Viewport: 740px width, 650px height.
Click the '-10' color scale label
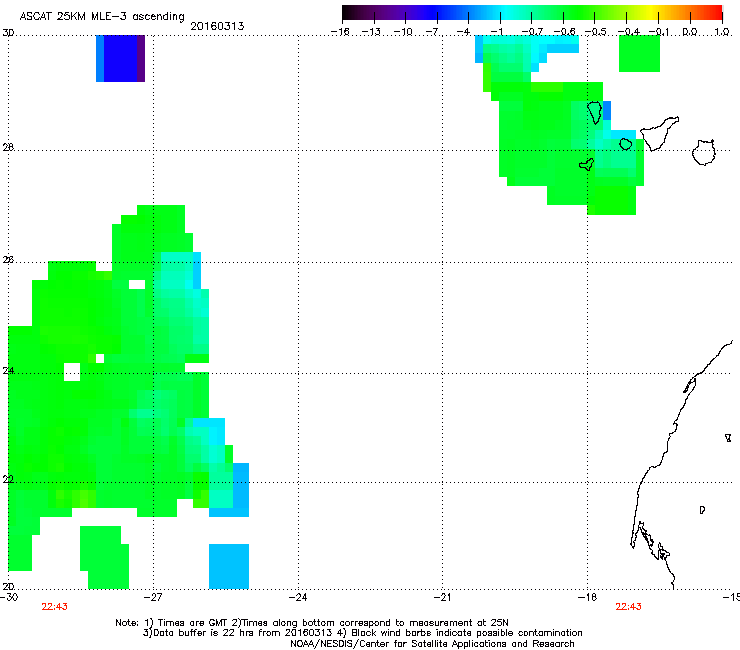pos(403,32)
